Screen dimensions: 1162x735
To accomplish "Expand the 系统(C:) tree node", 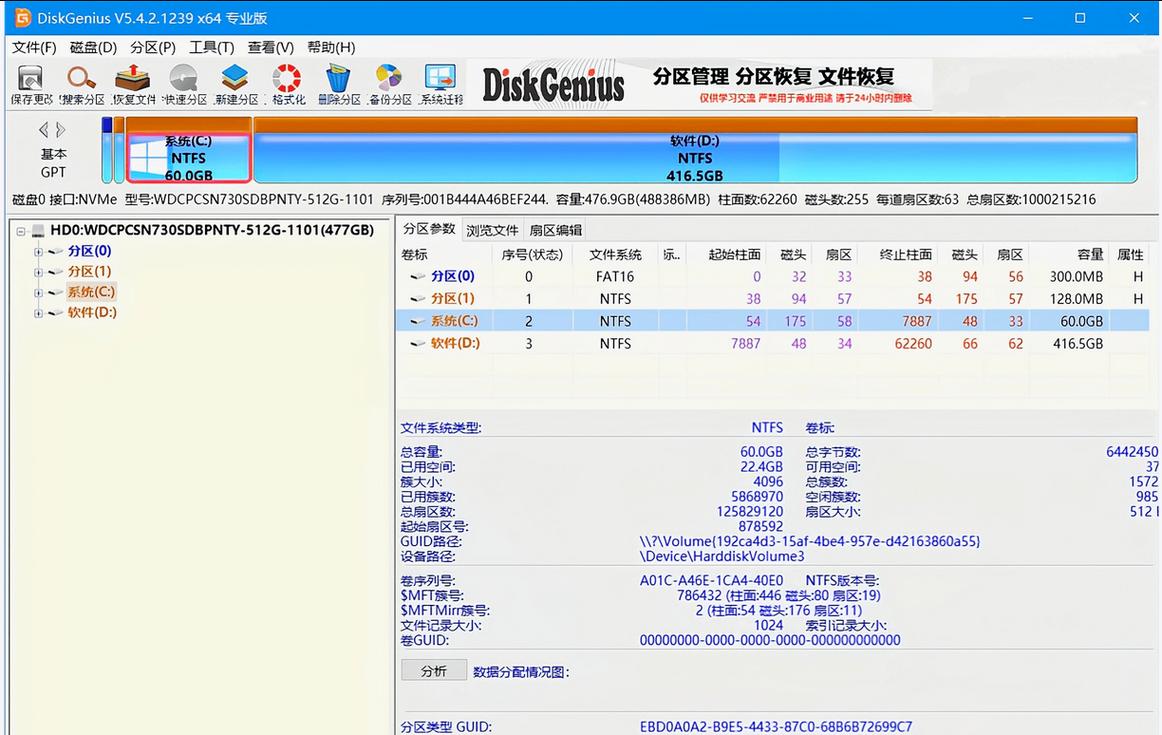I will (x=38, y=293).
